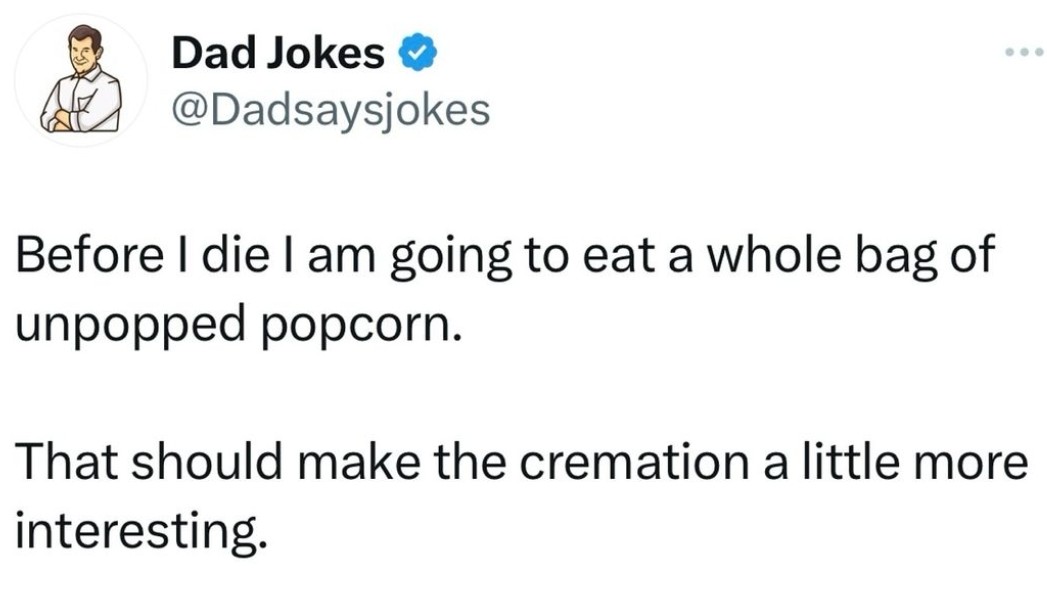Click the word "should" in the second paragraph
Screen dimensions: 1047x605
coord(206,462)
